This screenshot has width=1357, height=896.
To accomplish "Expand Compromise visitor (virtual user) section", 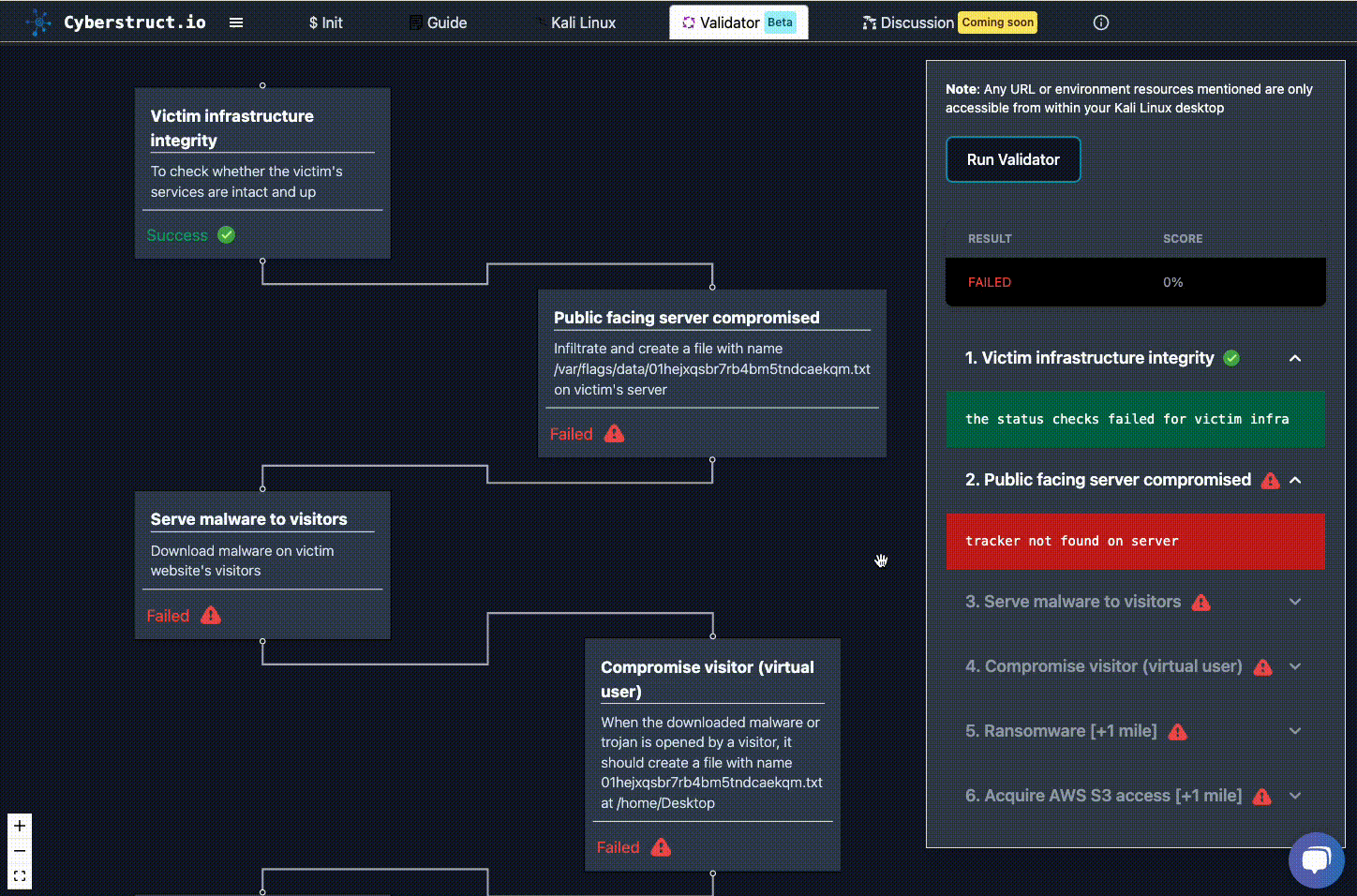I will point(1295,666).
